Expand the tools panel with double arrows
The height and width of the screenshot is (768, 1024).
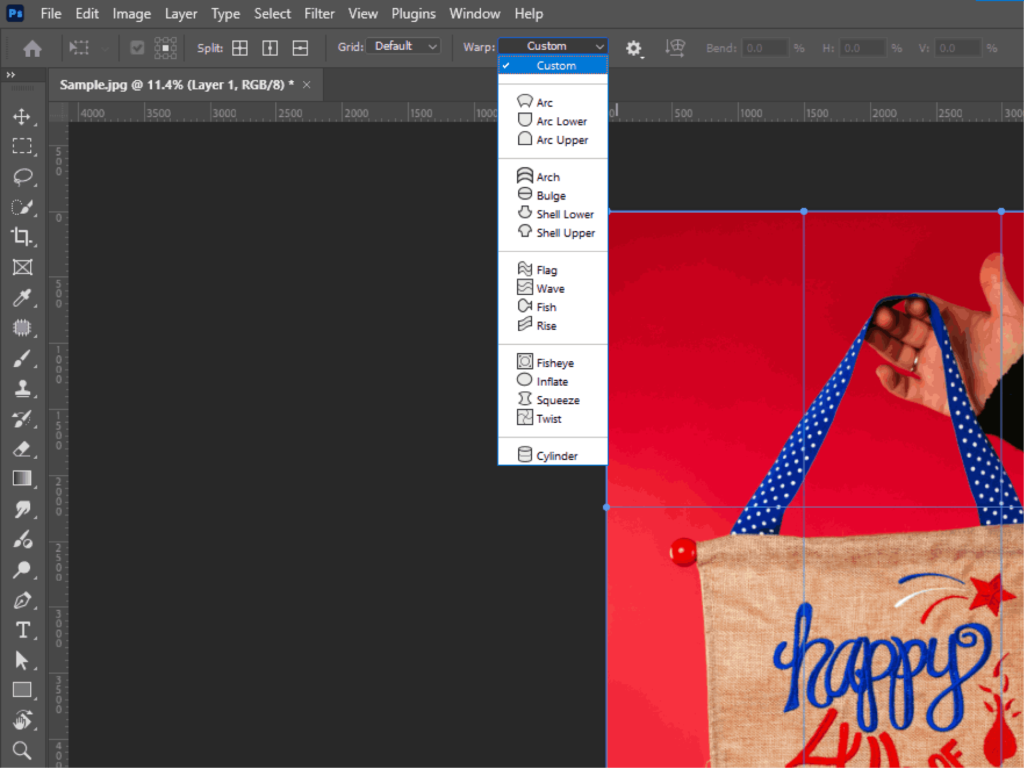[10, 75]
